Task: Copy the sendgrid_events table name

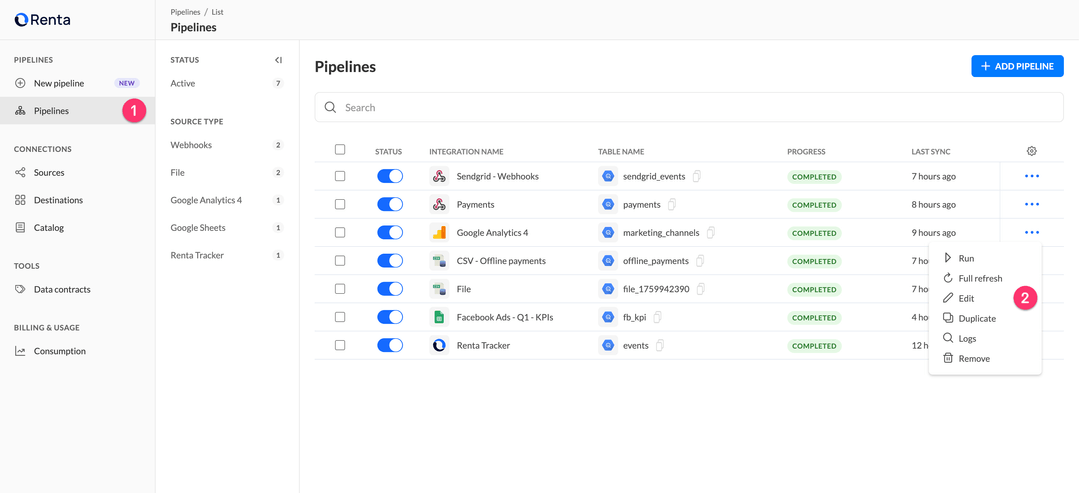Action: [x=697, y=176]
